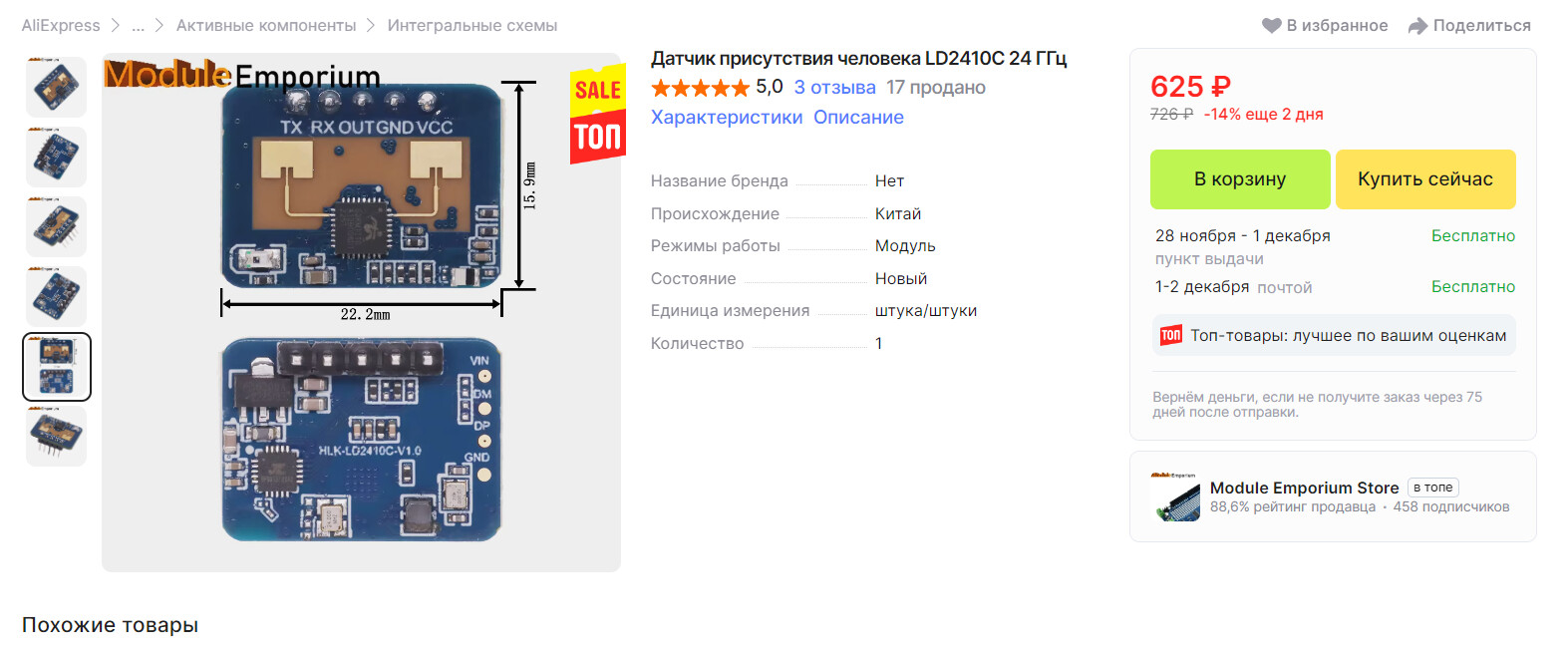Select the second product thumbnail
This screenshot has width=1568, height=655.
tap(56, 157)
